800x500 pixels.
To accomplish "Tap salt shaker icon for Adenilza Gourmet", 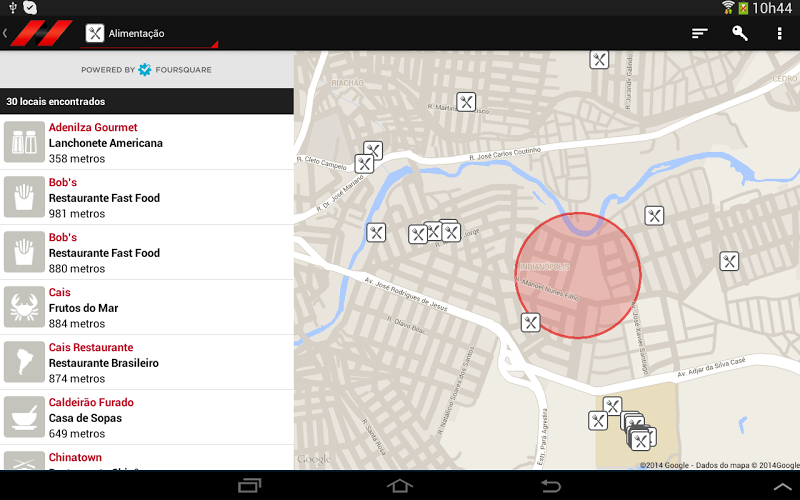I will (24, 142).
